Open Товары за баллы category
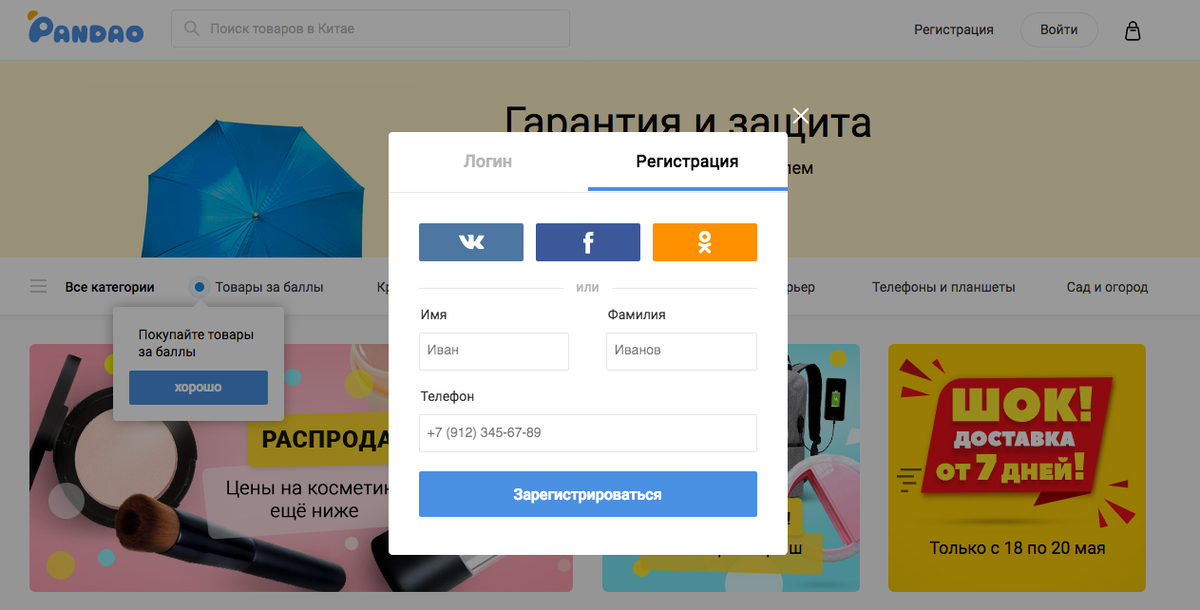 tap(269, 287)
